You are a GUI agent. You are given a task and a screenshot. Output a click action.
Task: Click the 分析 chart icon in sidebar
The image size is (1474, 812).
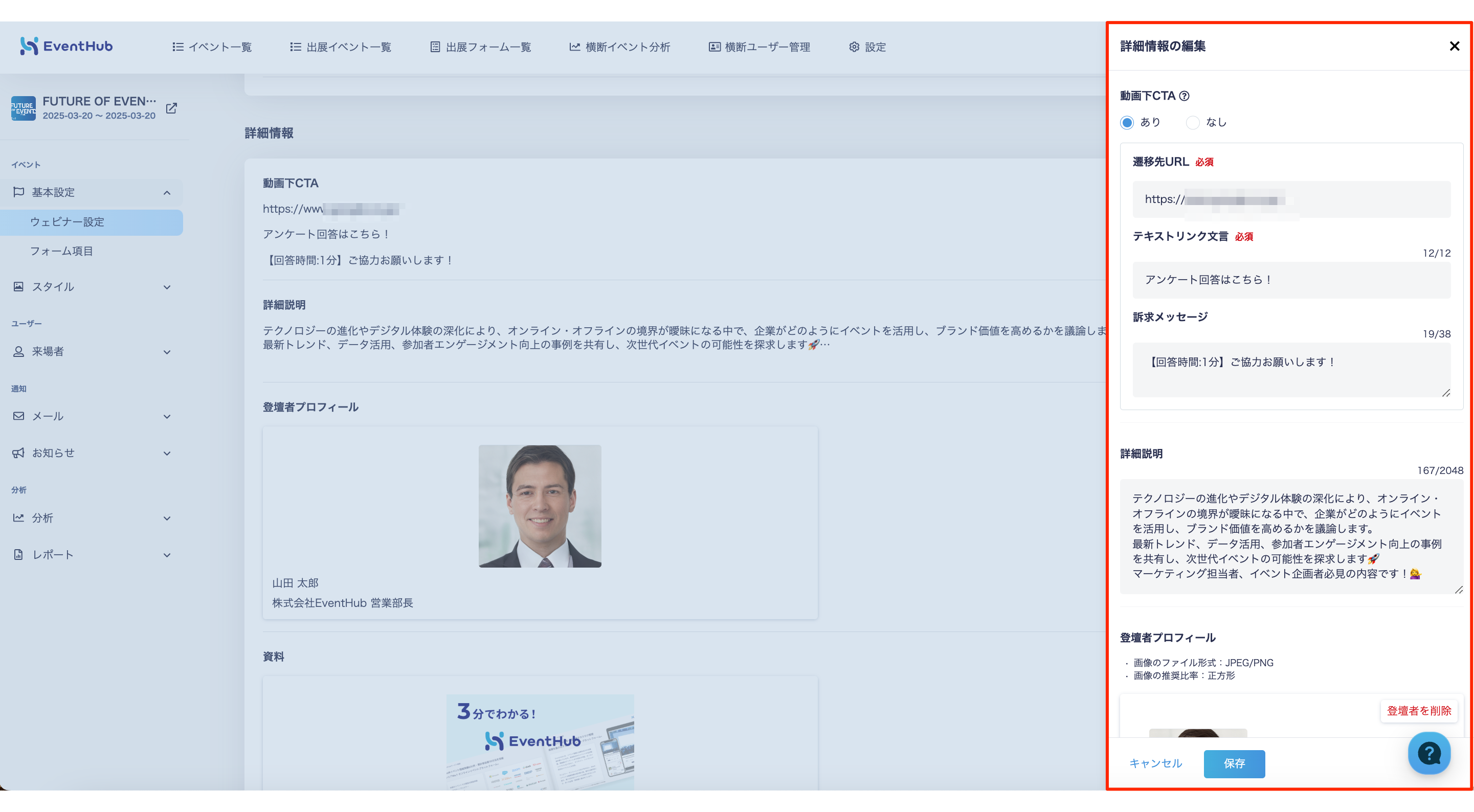[x=18, y=518]
